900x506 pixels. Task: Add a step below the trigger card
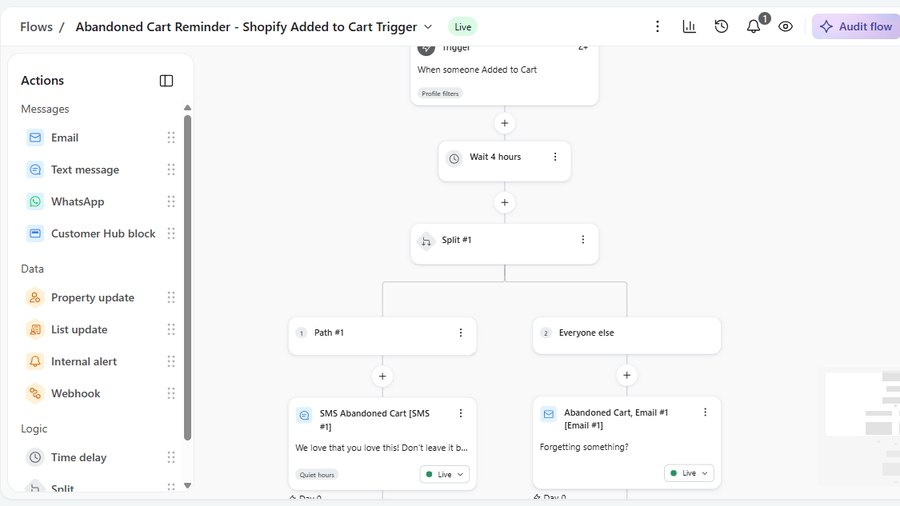point(505,123)
